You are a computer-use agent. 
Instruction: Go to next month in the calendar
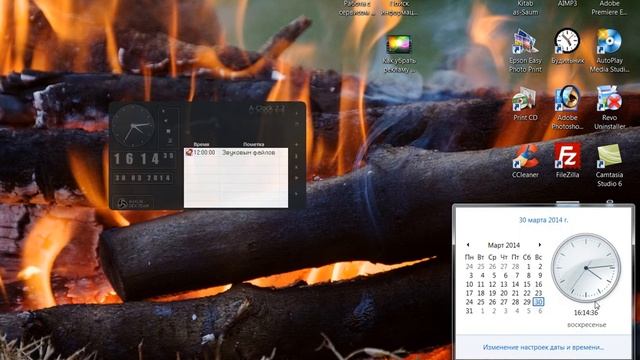pos(540,245)
